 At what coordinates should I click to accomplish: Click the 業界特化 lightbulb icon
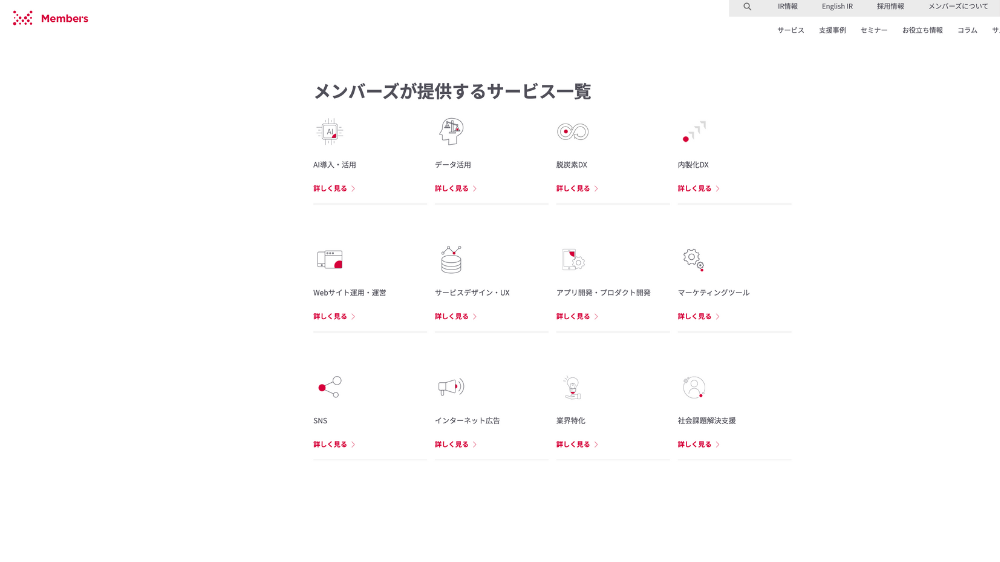pos(572,387)
